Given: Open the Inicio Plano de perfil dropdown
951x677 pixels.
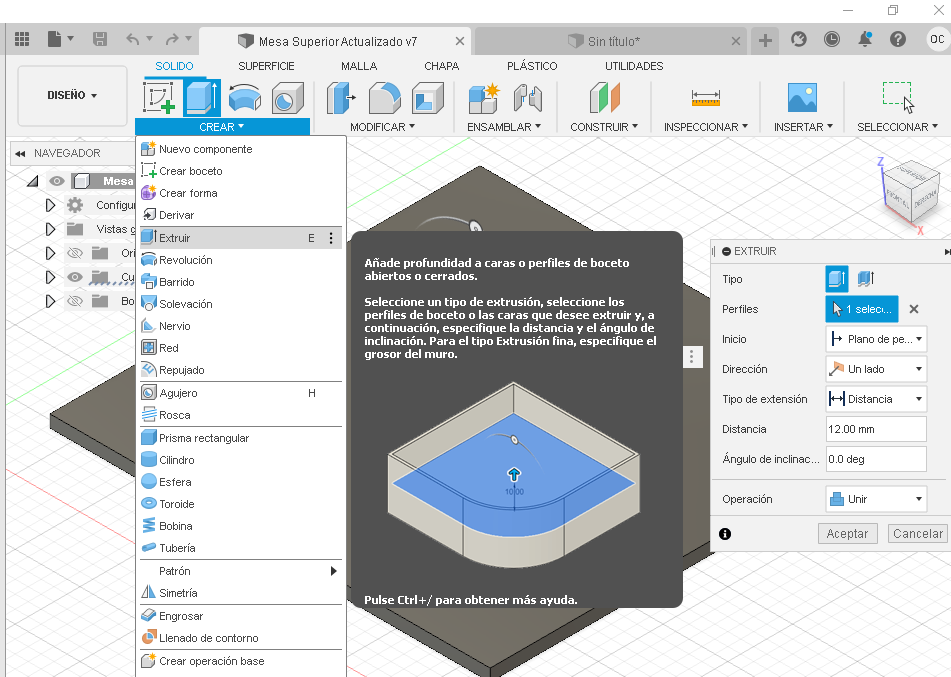Looking at the screenshot, I should 876,339.
